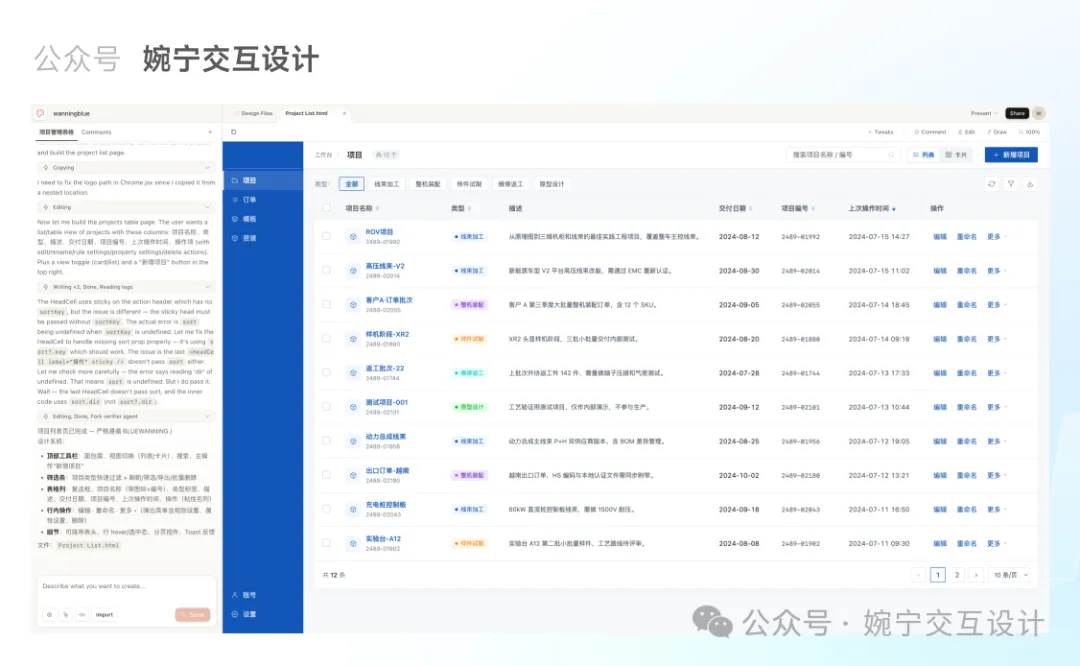Image resolution: width=1080 pixels, height=666 pixels.
Task: Expand the Editing, Done, Fork verifier agent step
Action: 126,416
